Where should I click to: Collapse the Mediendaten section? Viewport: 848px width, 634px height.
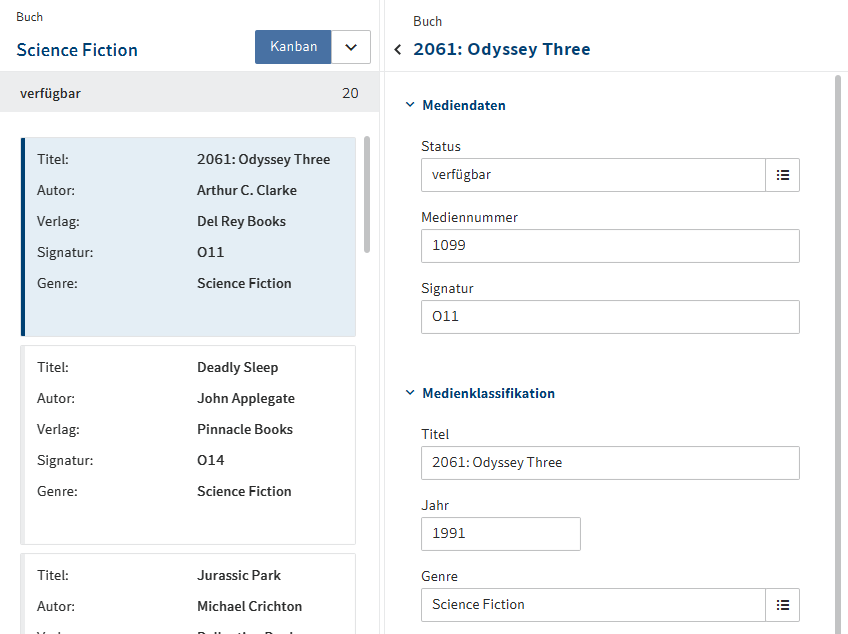[409, 105]
